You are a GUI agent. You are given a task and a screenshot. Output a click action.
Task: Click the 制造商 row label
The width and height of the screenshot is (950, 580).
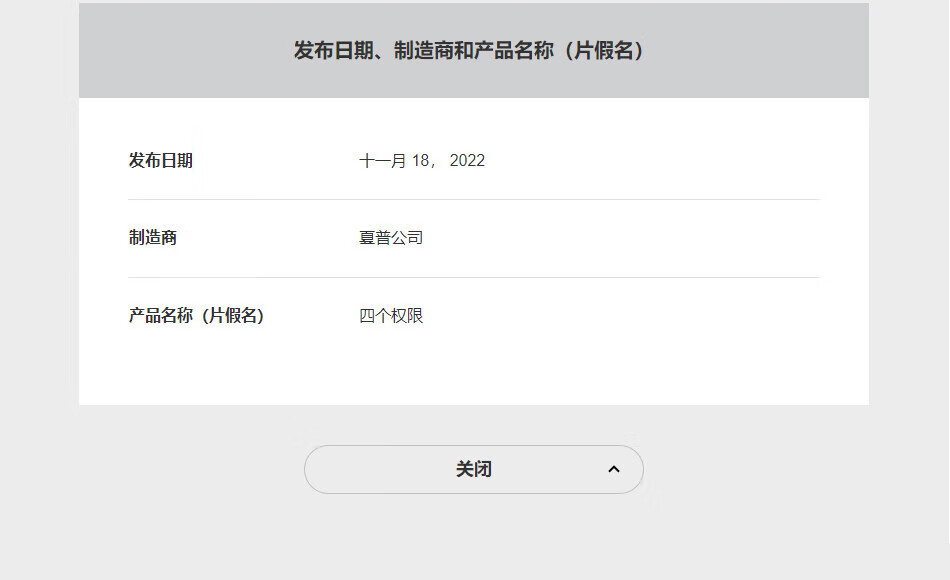pyautogui.click(x=153, y=238)
